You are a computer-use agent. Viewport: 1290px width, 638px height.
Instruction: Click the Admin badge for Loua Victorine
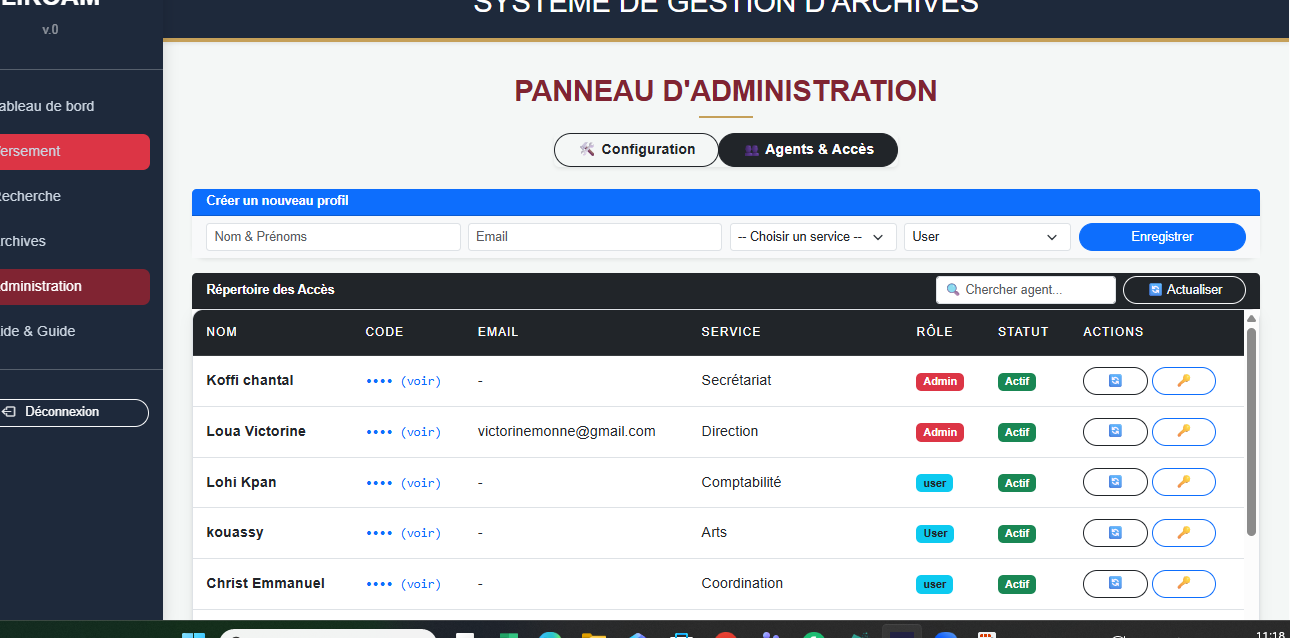tap(940, 432)
